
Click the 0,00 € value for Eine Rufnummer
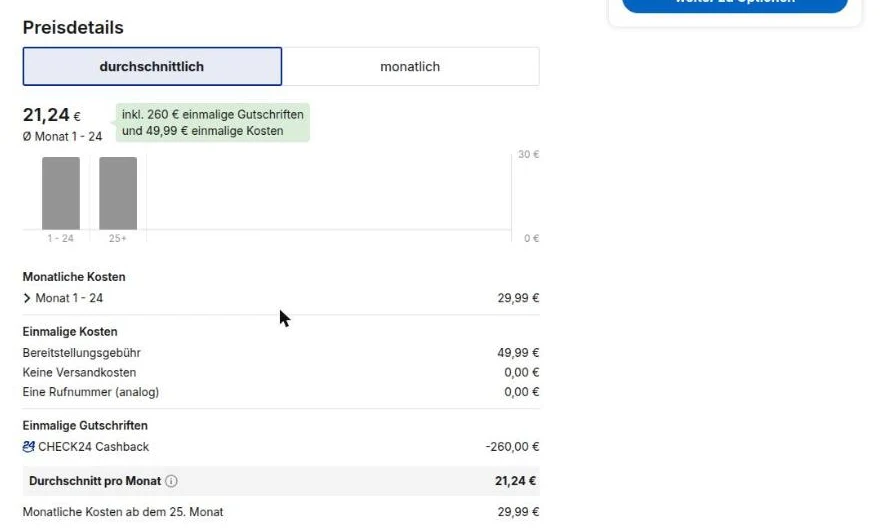[x=521, y=392]
